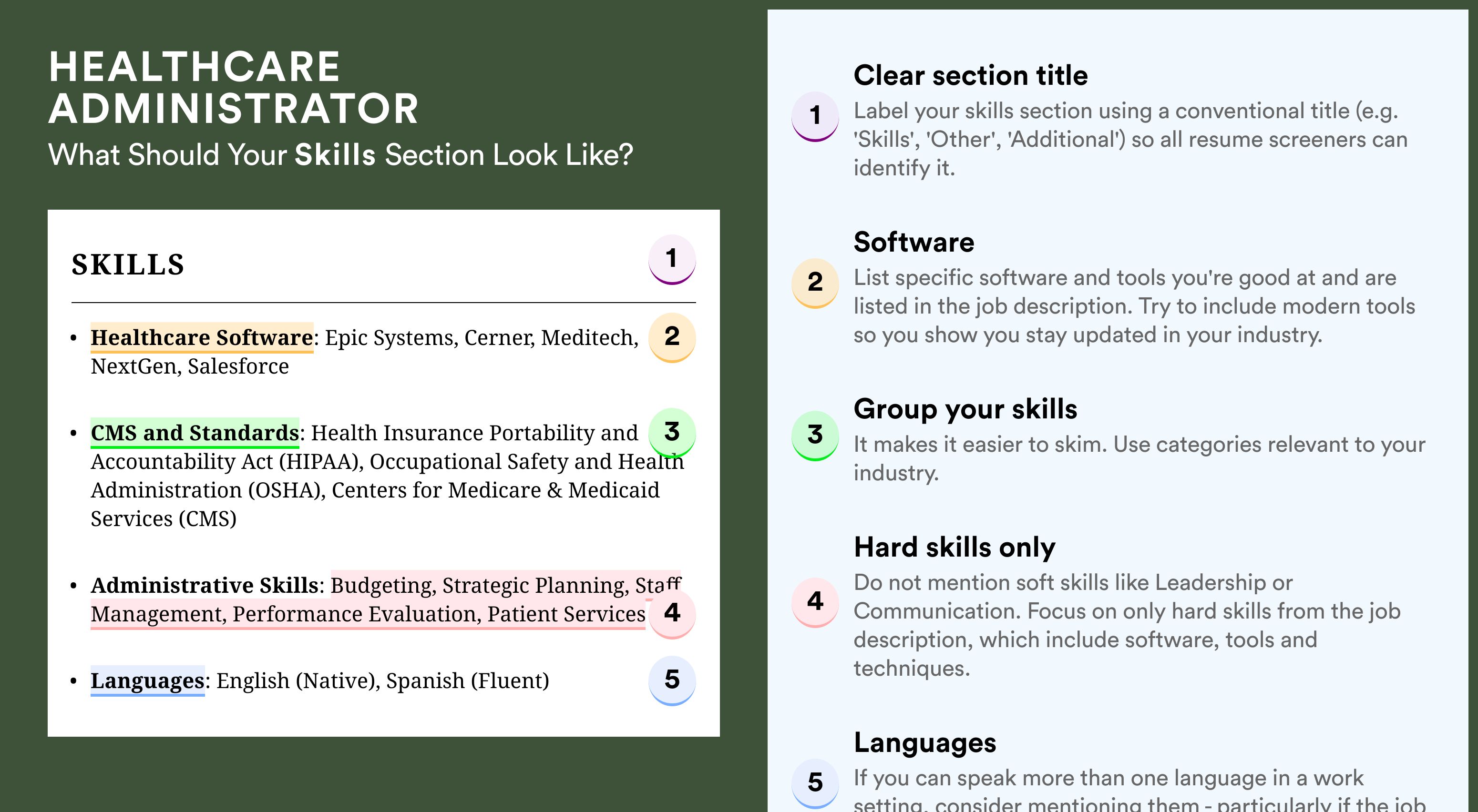Click pink badge 4 beside Administrative Skills
1478x812 pixels.
point(672,614)
